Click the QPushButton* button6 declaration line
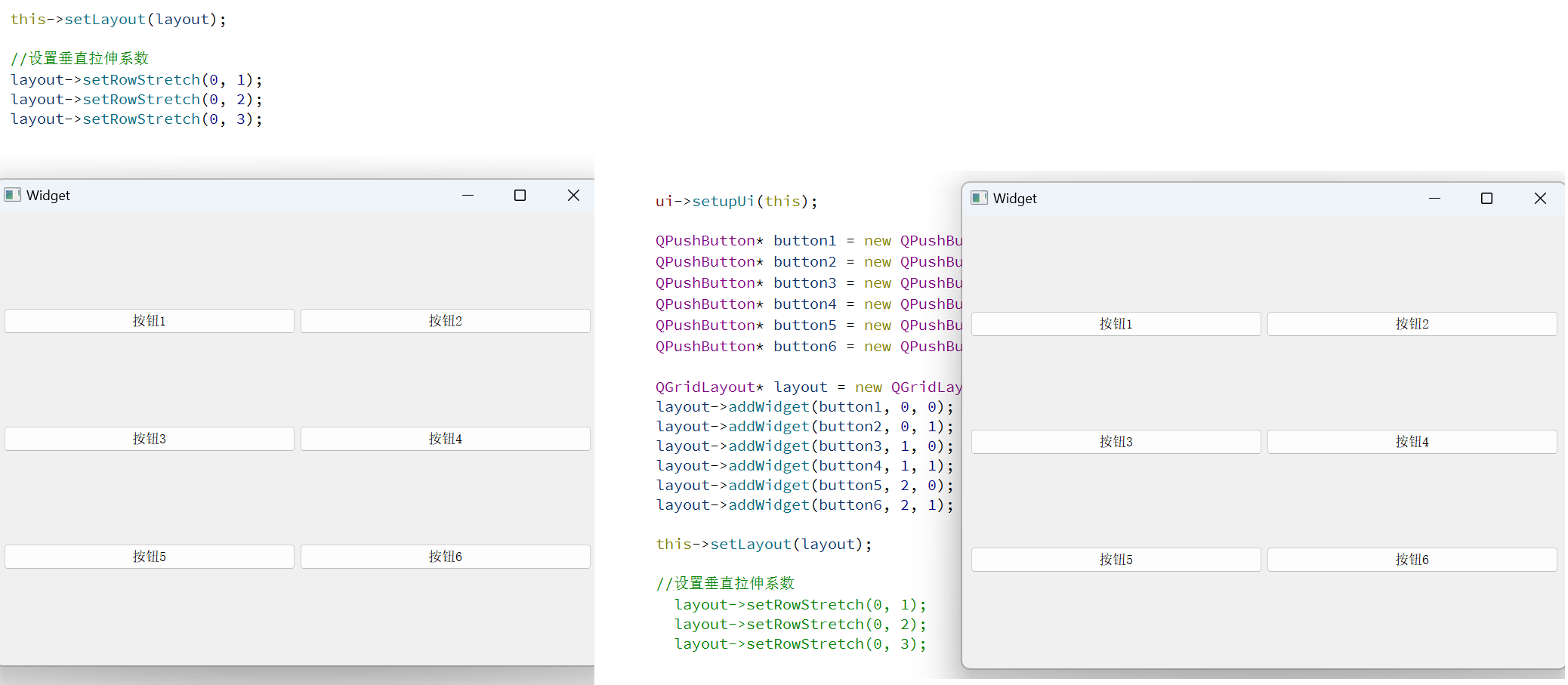This screenshot has height=685, width=1568. point(809,346)
